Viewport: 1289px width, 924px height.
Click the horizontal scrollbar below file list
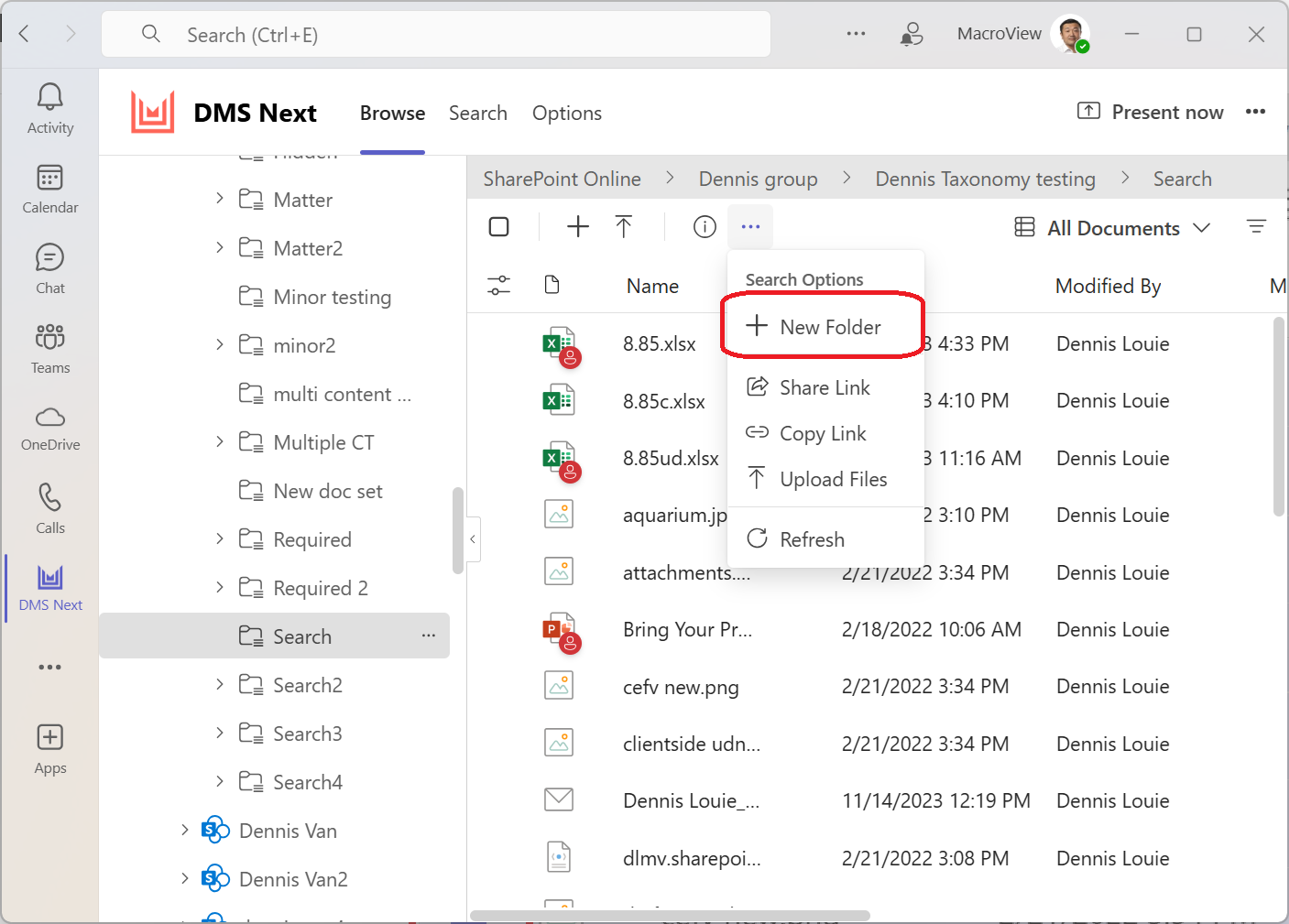pos(670,915)
